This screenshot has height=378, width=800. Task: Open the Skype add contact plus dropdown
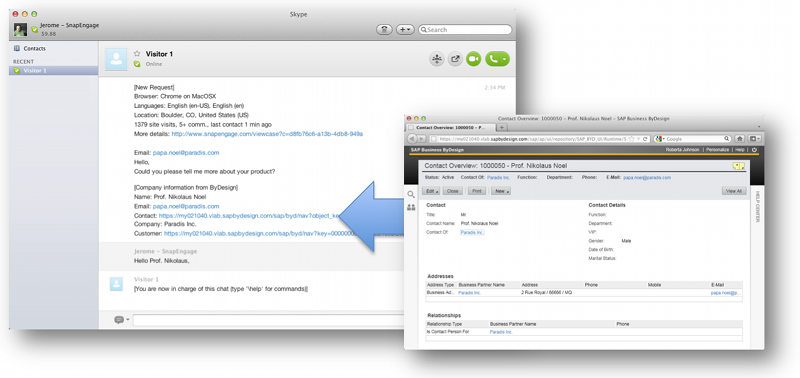(405, 30)
